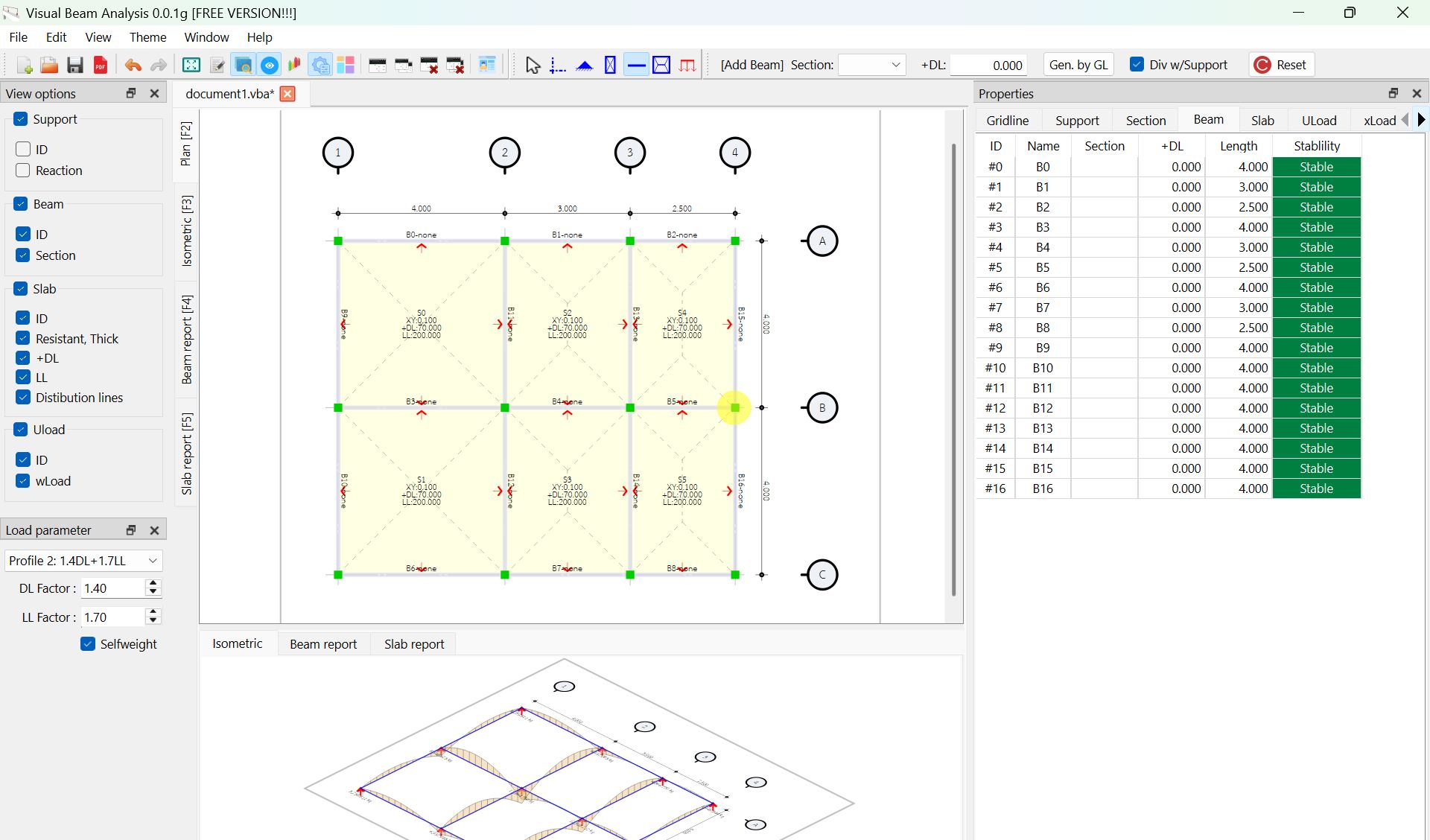This screenshot has height=840, width=1430.
Task: Open a file with the folder icon
Action: [49, 66]
